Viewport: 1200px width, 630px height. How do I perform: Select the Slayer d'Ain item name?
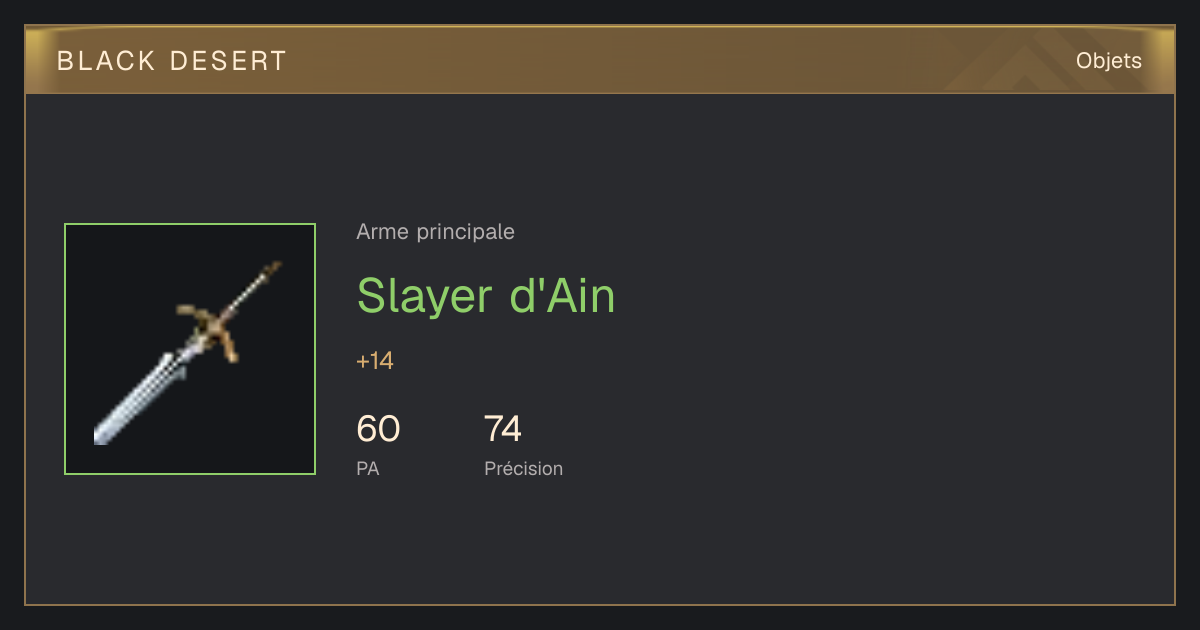[486, 295]
